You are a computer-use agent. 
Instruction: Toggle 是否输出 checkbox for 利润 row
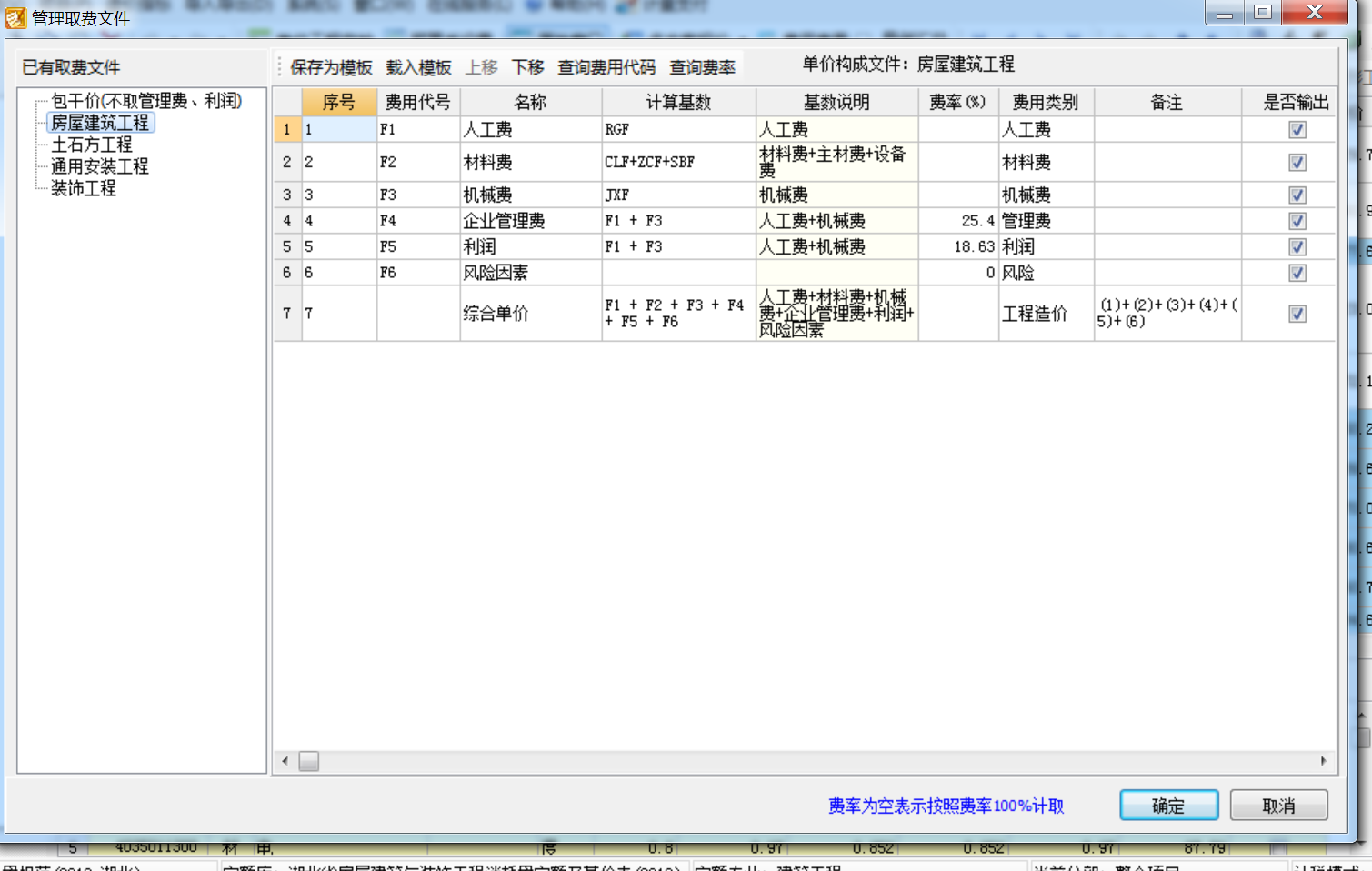coord(1297,247)
